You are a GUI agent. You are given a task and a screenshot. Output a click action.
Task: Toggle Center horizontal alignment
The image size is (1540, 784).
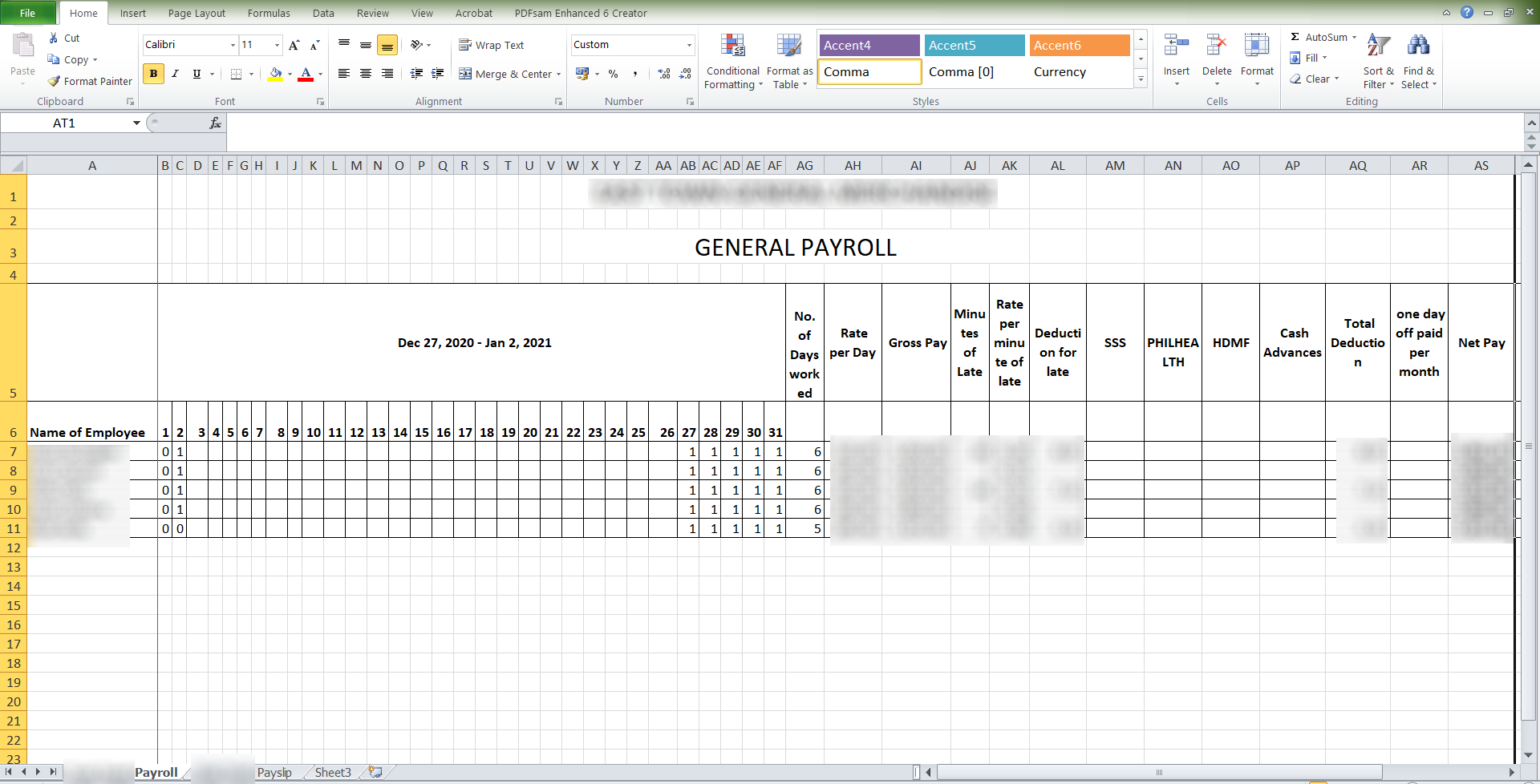pos(366,74)
